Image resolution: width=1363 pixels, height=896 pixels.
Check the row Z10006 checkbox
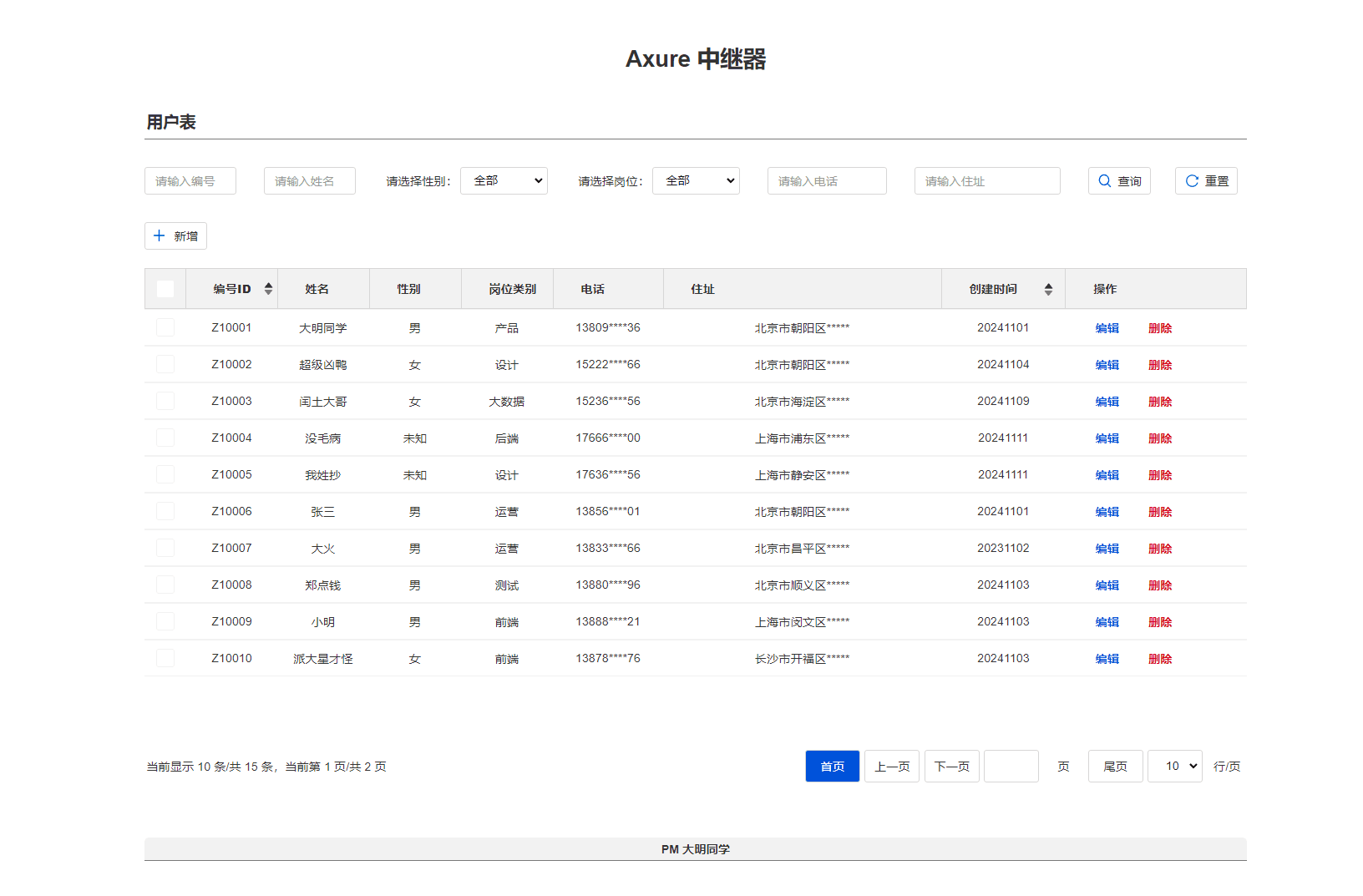tap(165, 511)
